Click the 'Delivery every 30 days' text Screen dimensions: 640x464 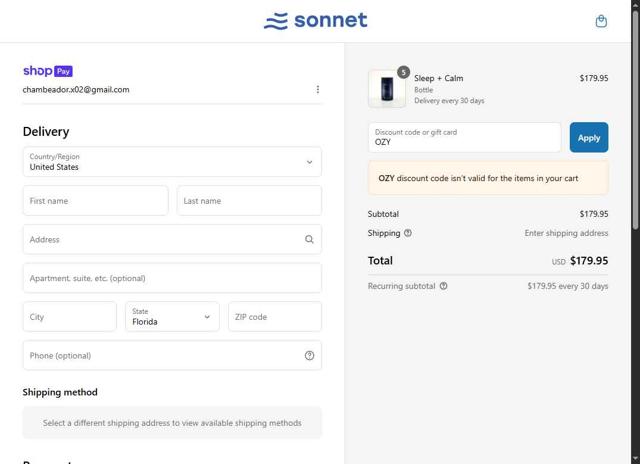(x=449, y=101)
